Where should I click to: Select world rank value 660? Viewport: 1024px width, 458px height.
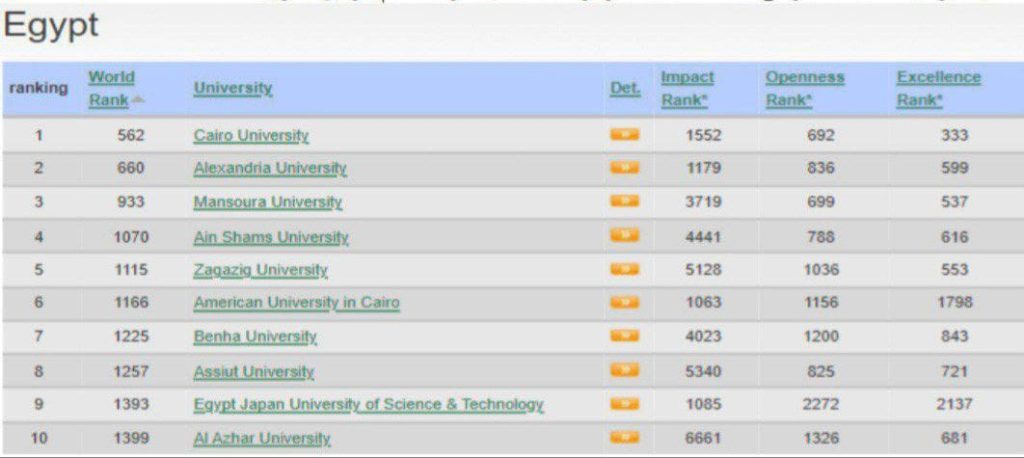[131, 169]
